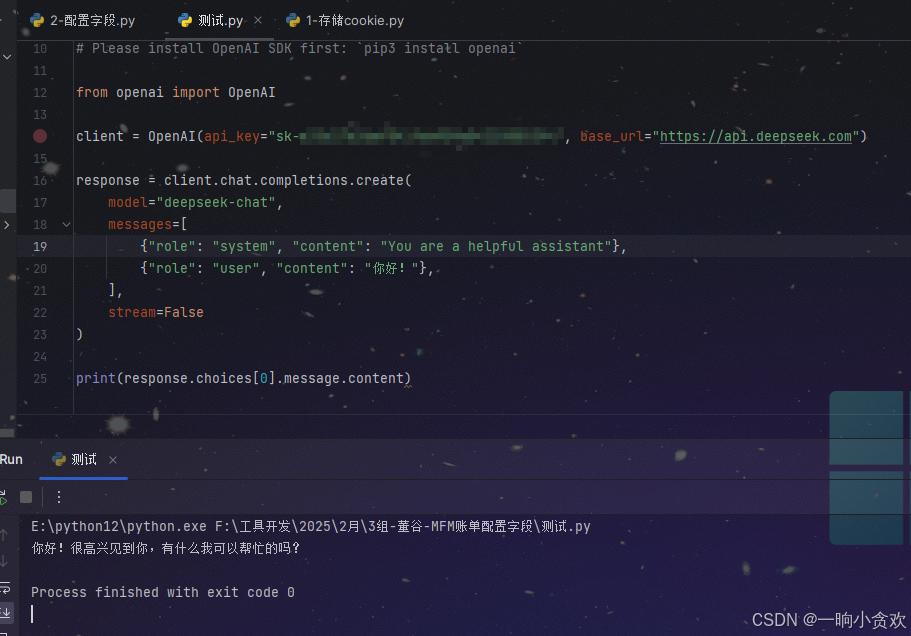This screenshot has width=911, height=636.
Task: Click the 'from openai import OpenAI' line
Action: click(175, 92)
